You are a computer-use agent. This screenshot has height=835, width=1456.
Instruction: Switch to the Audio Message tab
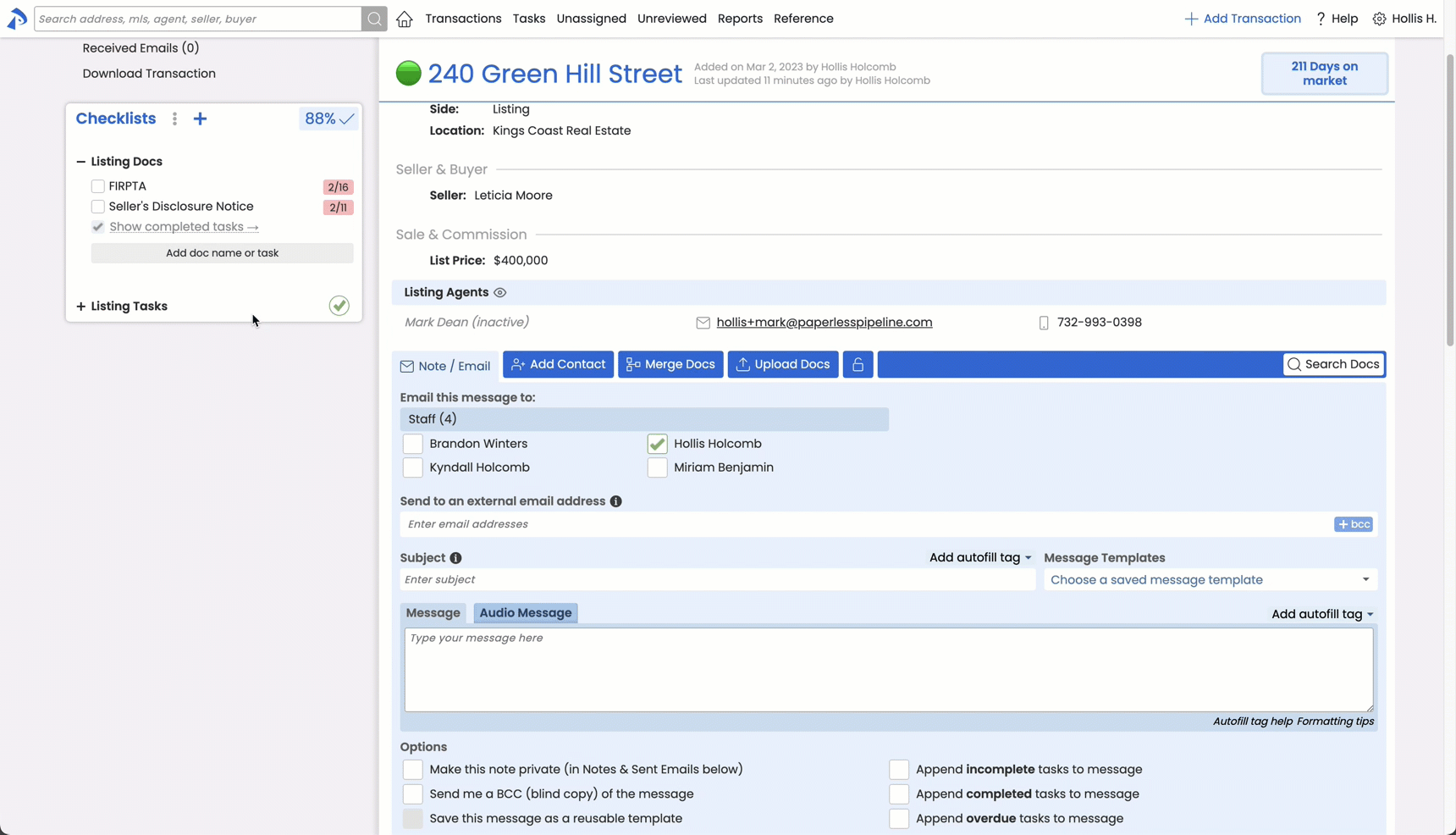tap(525, 613)
